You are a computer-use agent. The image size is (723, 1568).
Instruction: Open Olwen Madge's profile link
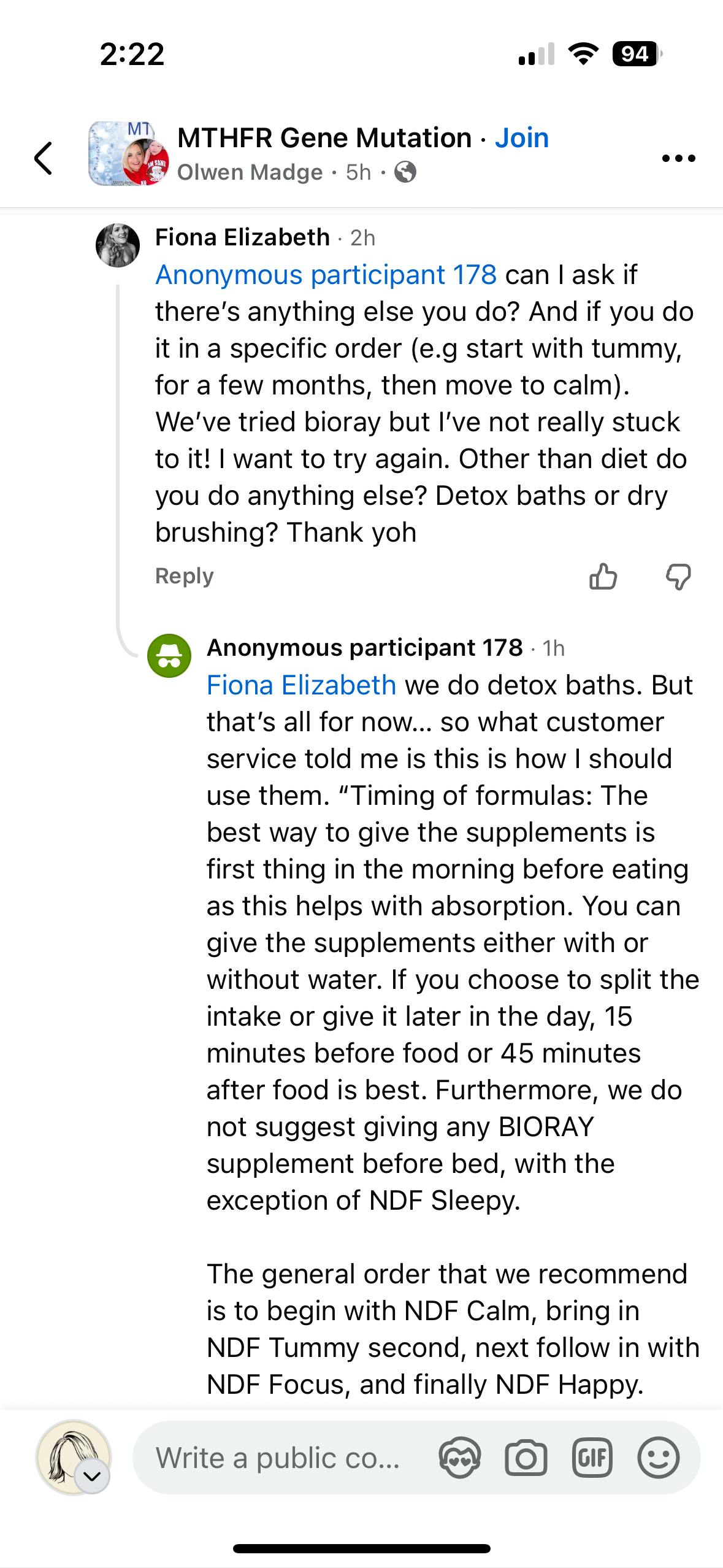tap(250, 172)
